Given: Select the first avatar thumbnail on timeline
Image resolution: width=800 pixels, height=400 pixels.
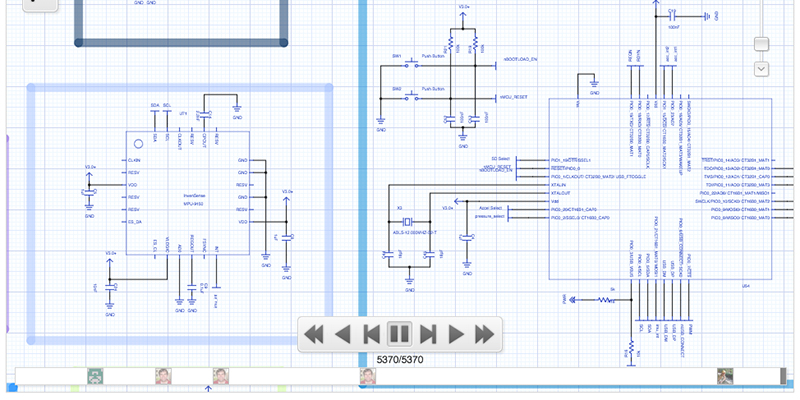Looking at the screenshot, I should [x=95, y=377].
